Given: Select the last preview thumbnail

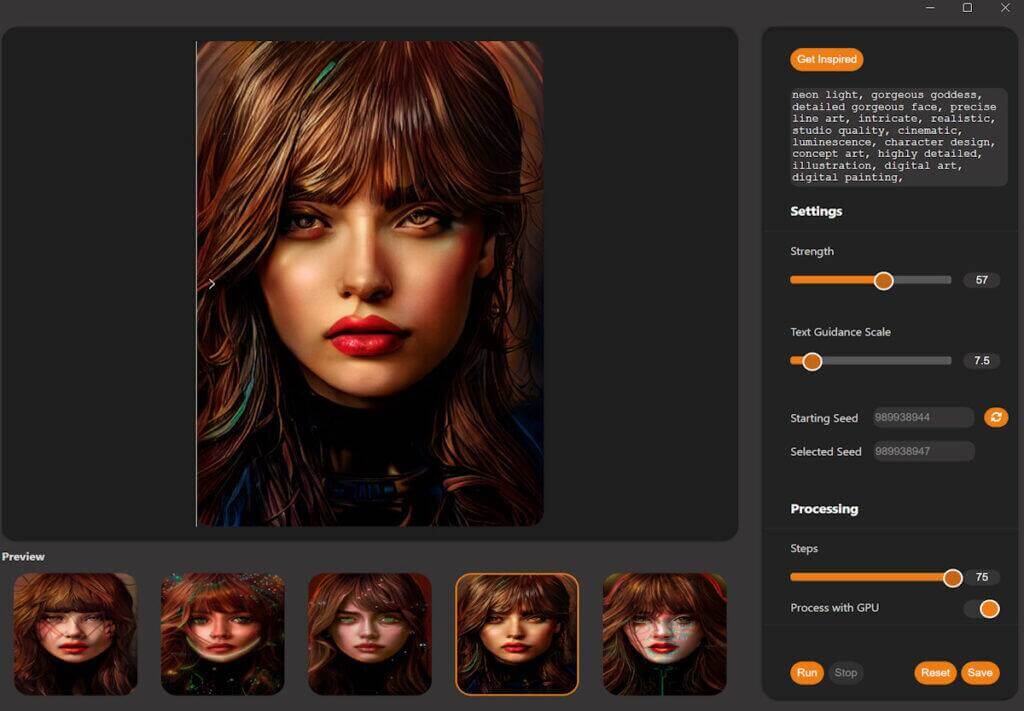Looking at the screenshot, I should pos(663,633).
